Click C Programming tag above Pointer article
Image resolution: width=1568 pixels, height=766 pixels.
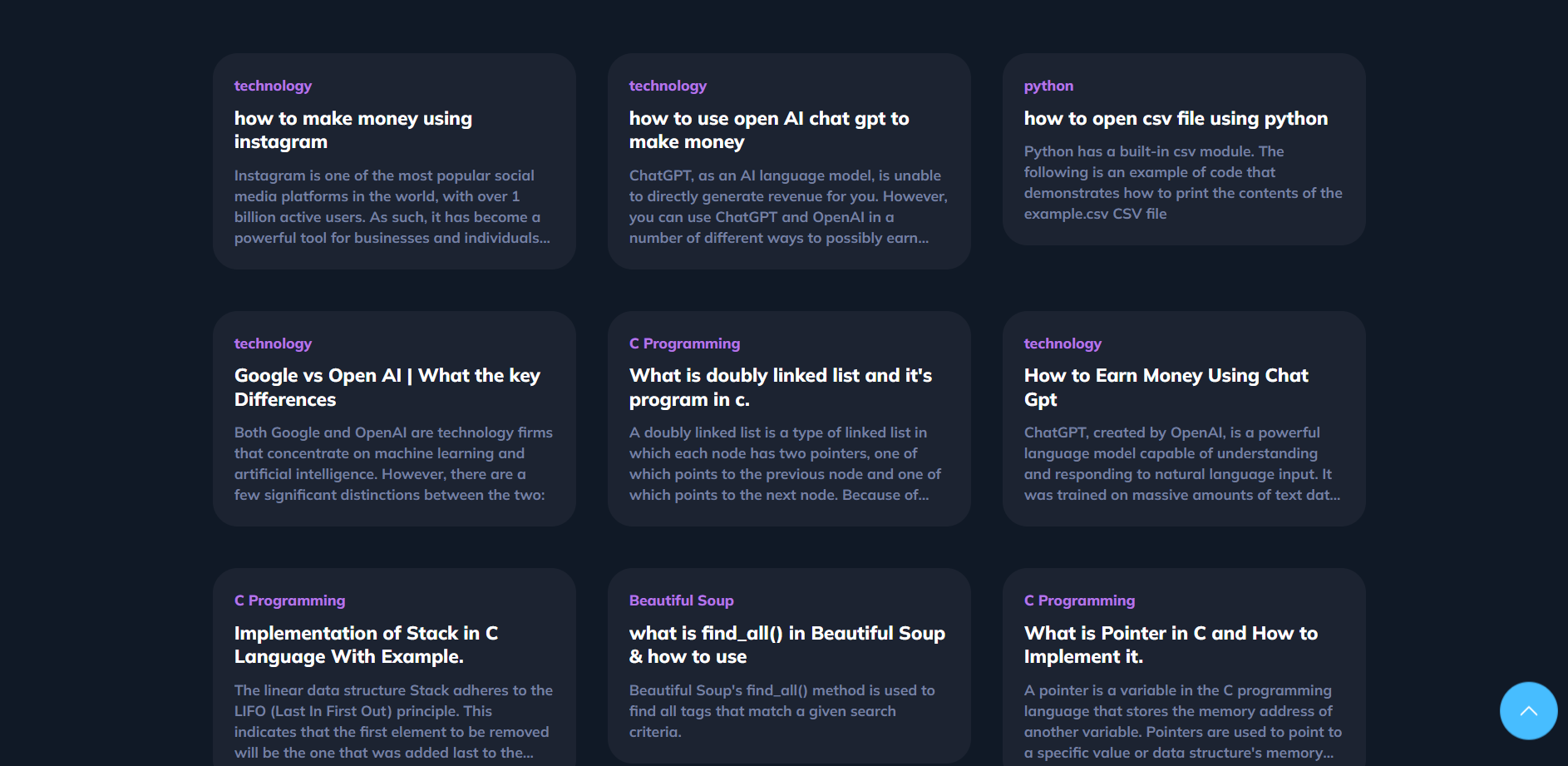pyautogui.click(x=1079, y=600)
